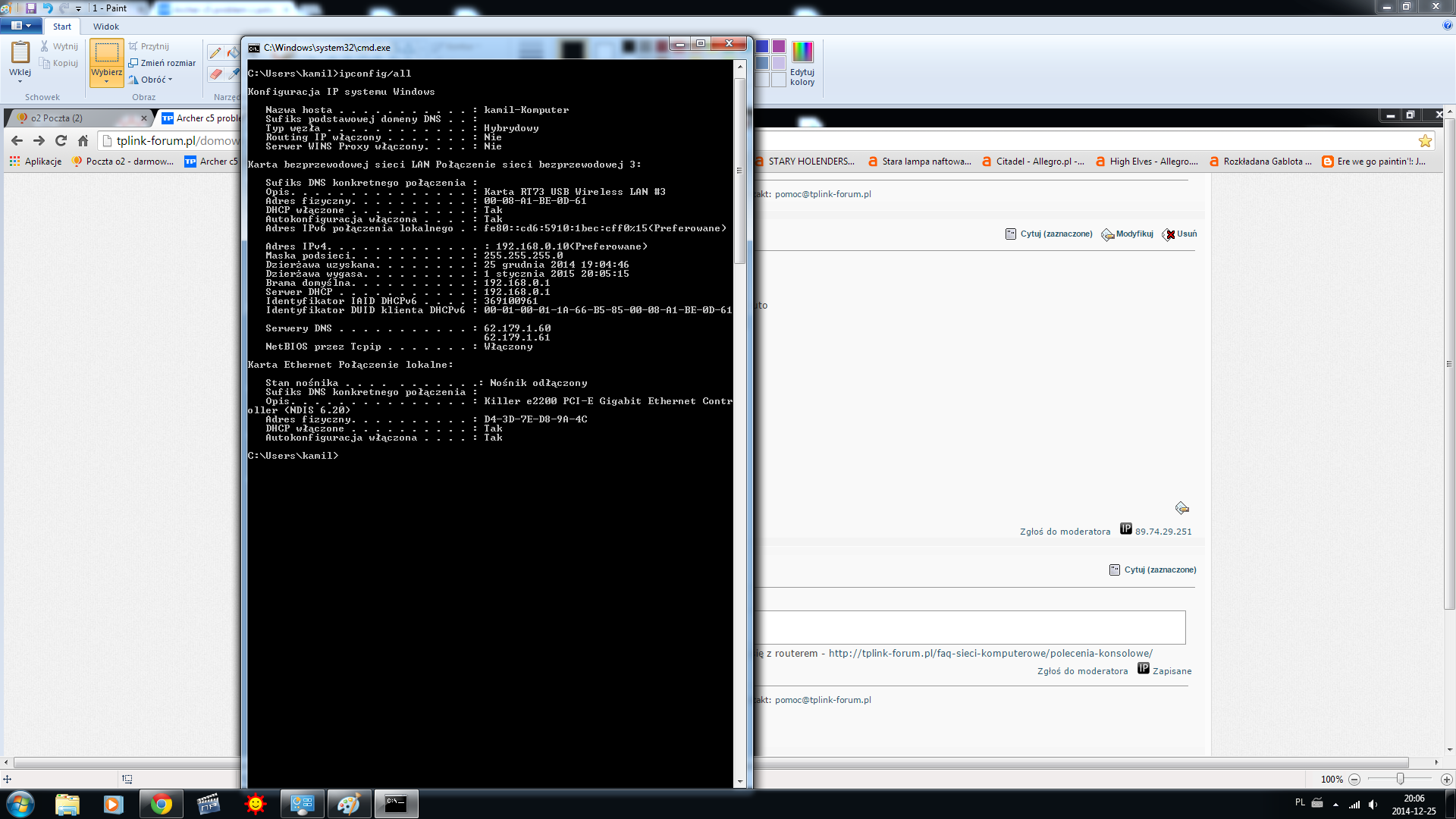Expand the Wybierz selection dropdown arrow

pyautogui.click(x=106, y=82)
